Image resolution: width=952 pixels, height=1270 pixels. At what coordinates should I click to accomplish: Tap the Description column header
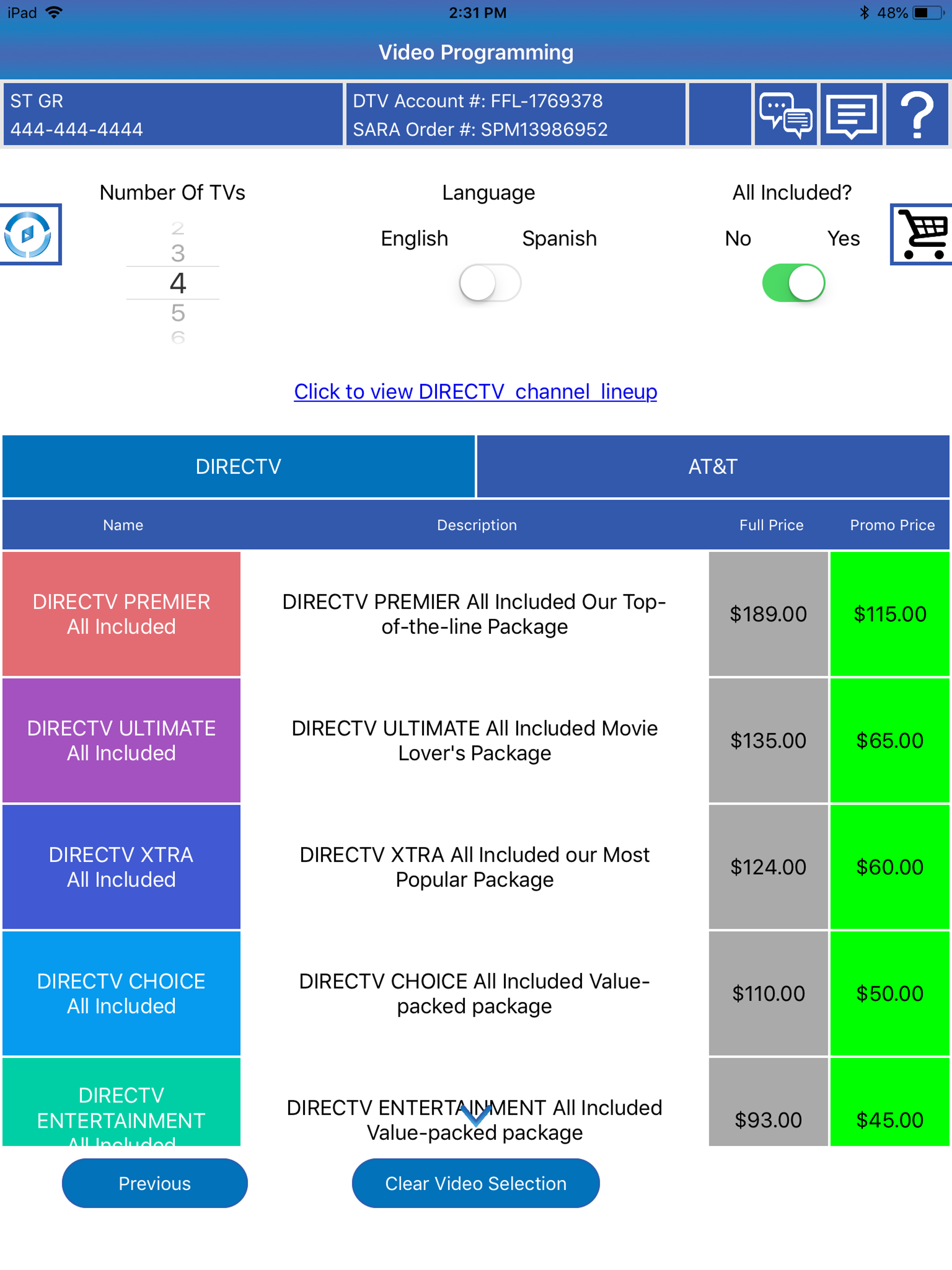tap(476, 525)
